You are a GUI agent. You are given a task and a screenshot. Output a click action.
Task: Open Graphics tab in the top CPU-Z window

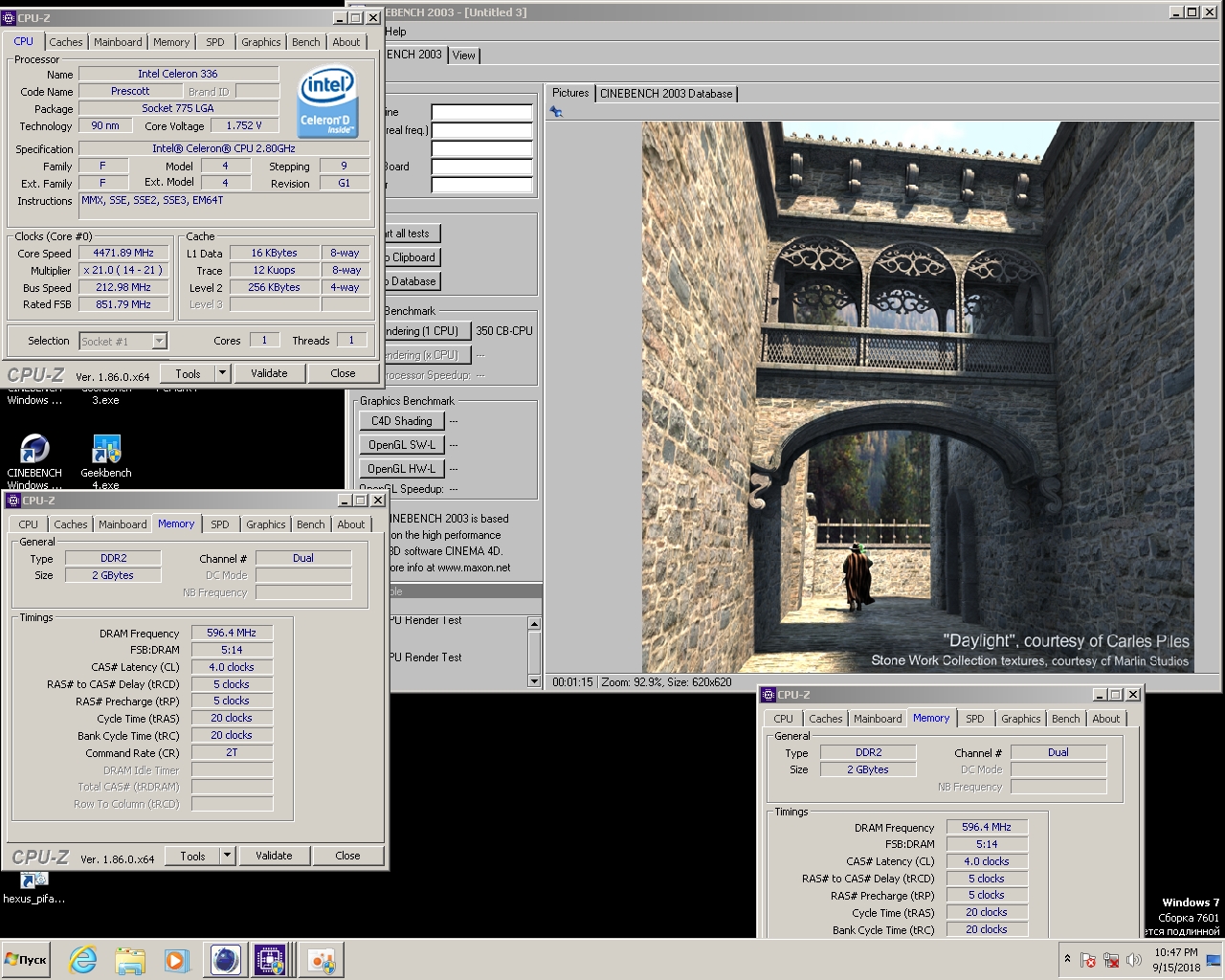click(x=260, y=42)
